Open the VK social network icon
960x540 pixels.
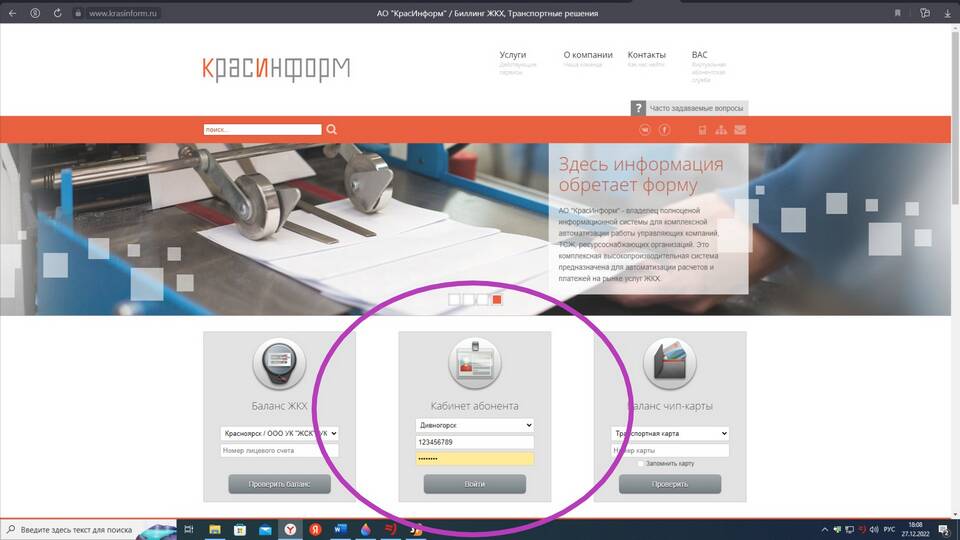[645, 130]
